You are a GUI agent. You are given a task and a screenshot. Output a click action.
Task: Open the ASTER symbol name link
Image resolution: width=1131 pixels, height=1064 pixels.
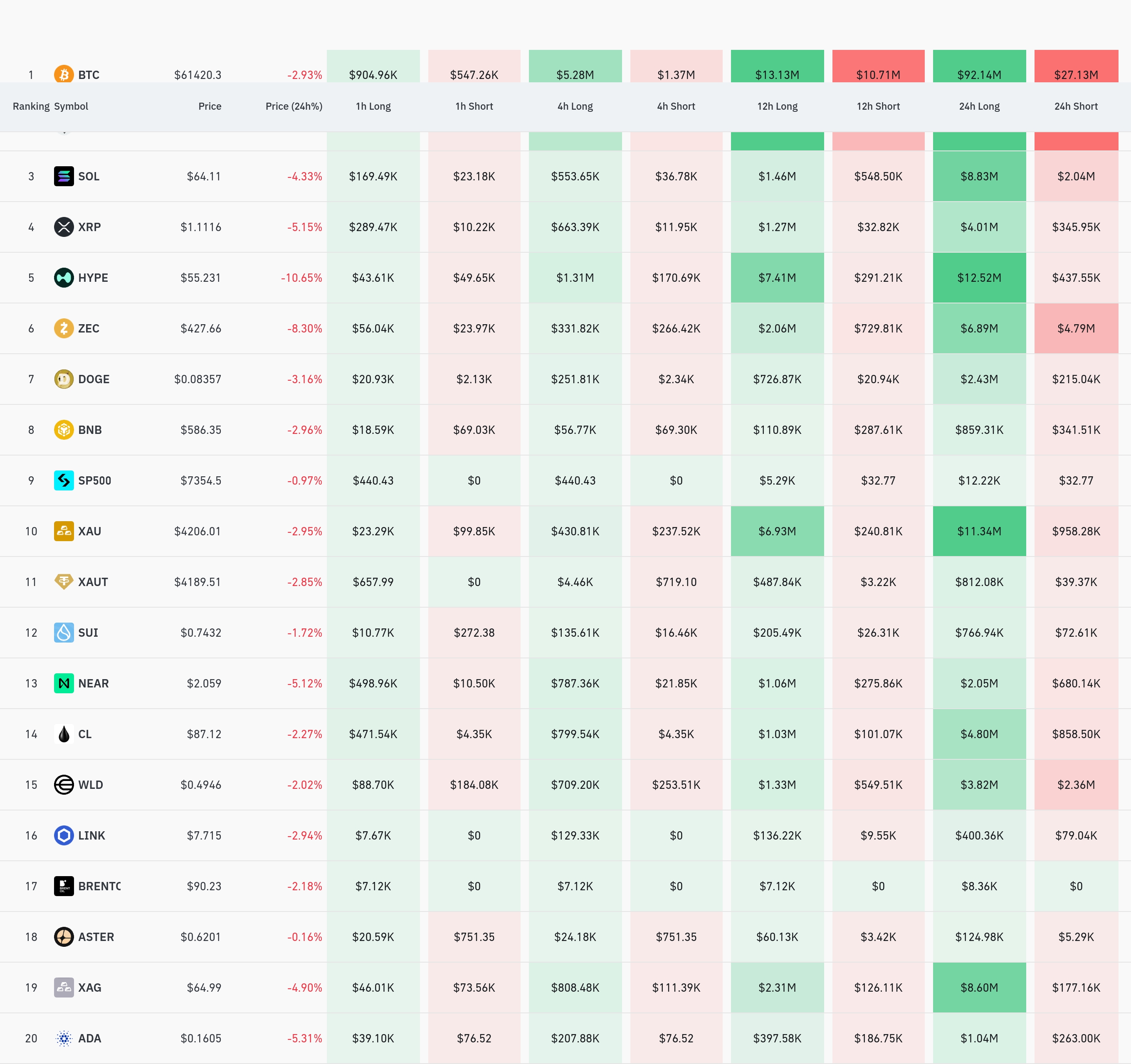point(96,937)
